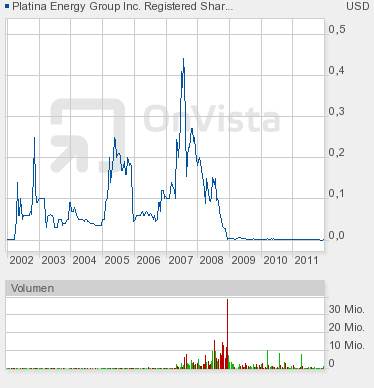Select the 2006 year label
This screenshot has height=388, width=374.
tap(148, 260)
